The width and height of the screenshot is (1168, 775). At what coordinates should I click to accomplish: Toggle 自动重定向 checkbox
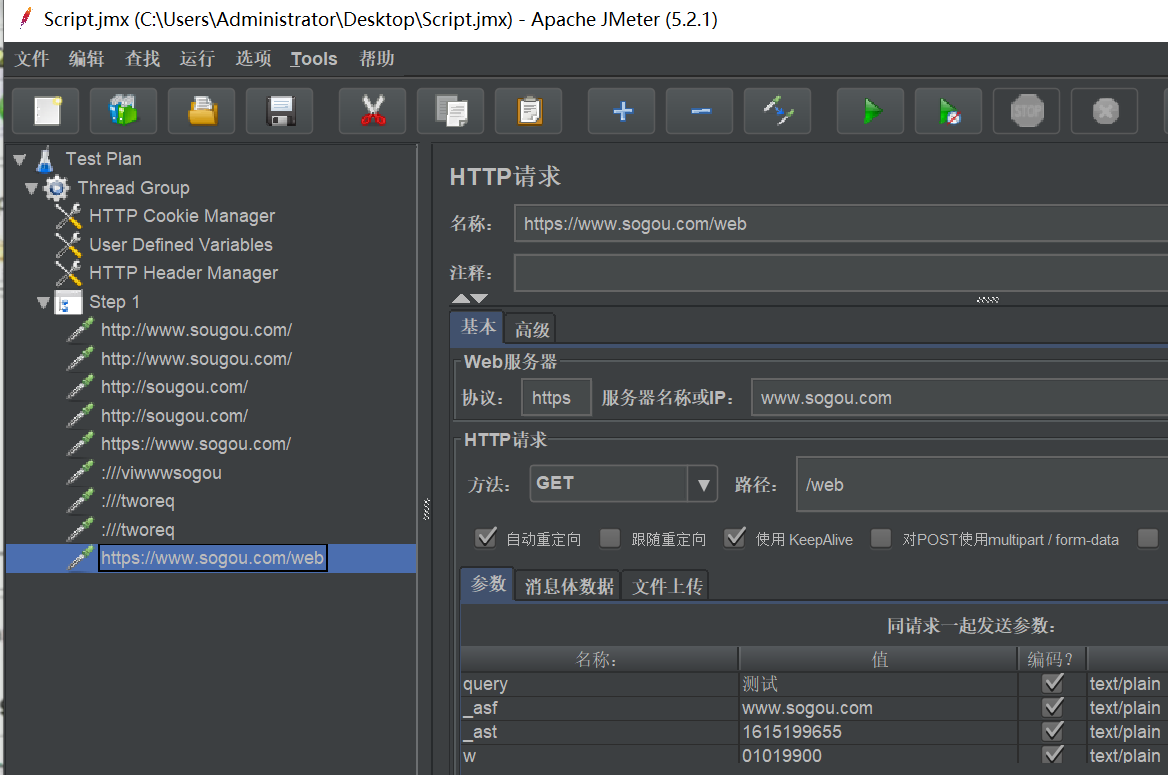(x=486, y=538)
